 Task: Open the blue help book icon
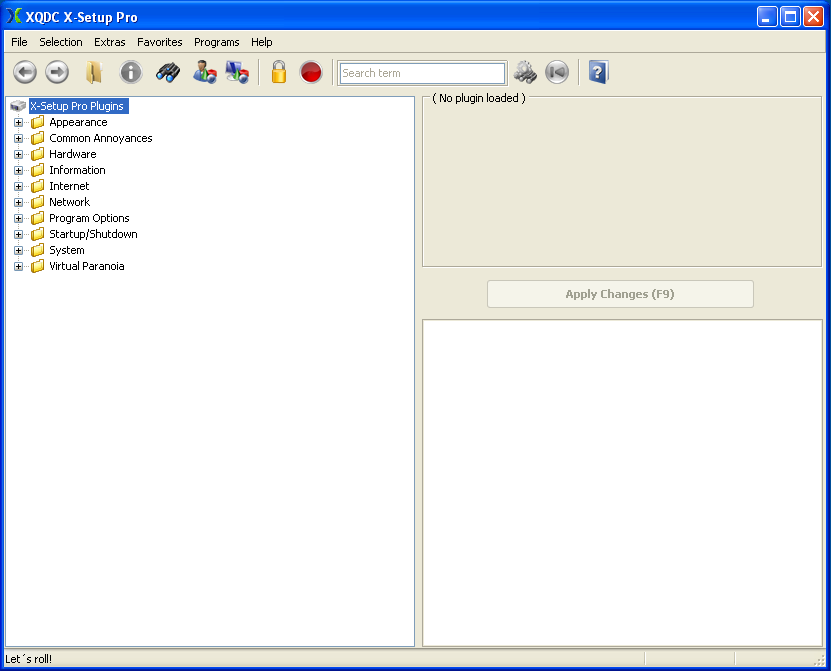(599, 72)
